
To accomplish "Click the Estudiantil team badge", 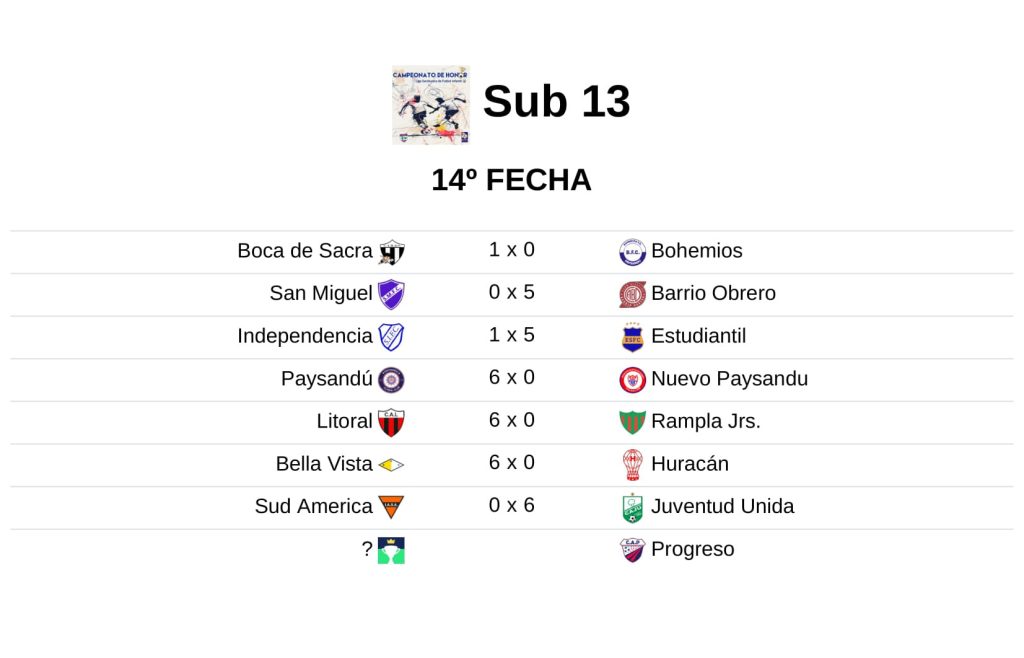I will click(632, 337).
